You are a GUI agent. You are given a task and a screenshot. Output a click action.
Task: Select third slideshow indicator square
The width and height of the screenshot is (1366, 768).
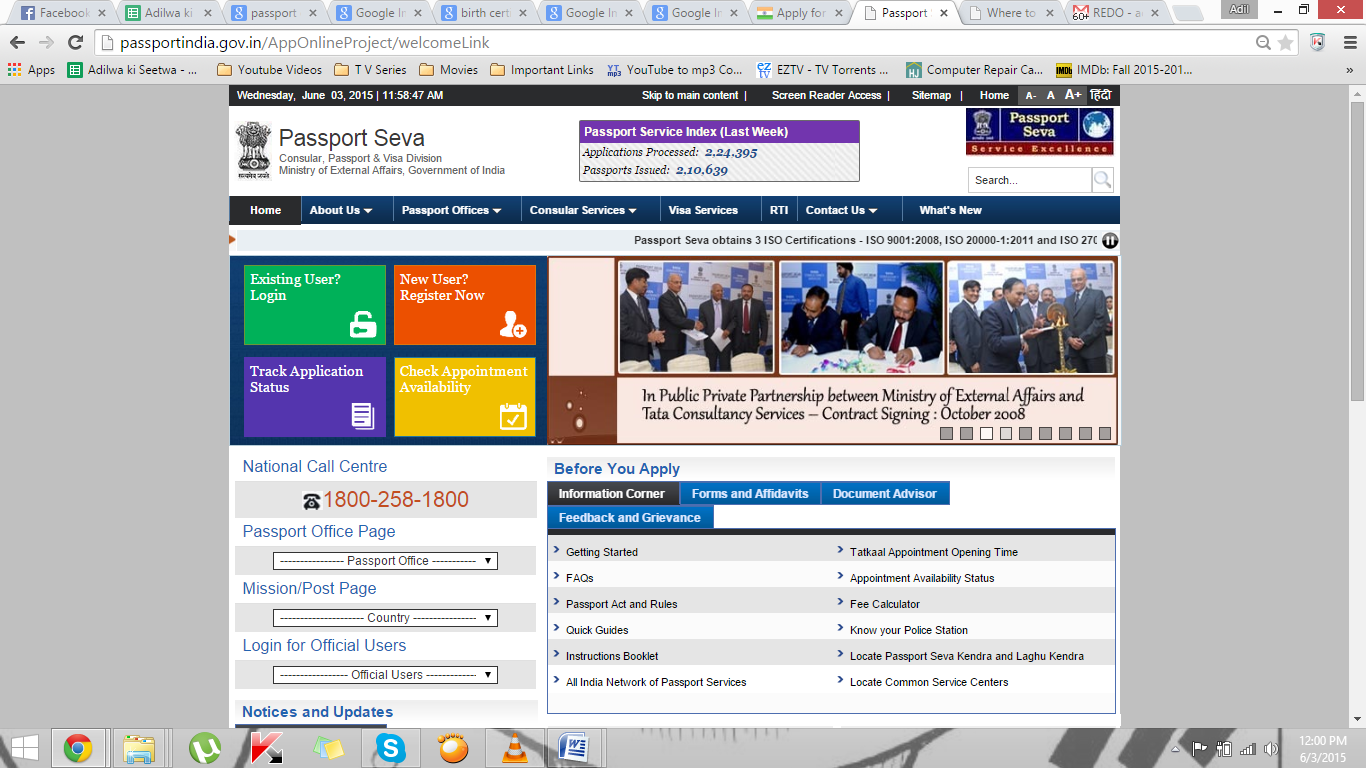click(986, 433)
